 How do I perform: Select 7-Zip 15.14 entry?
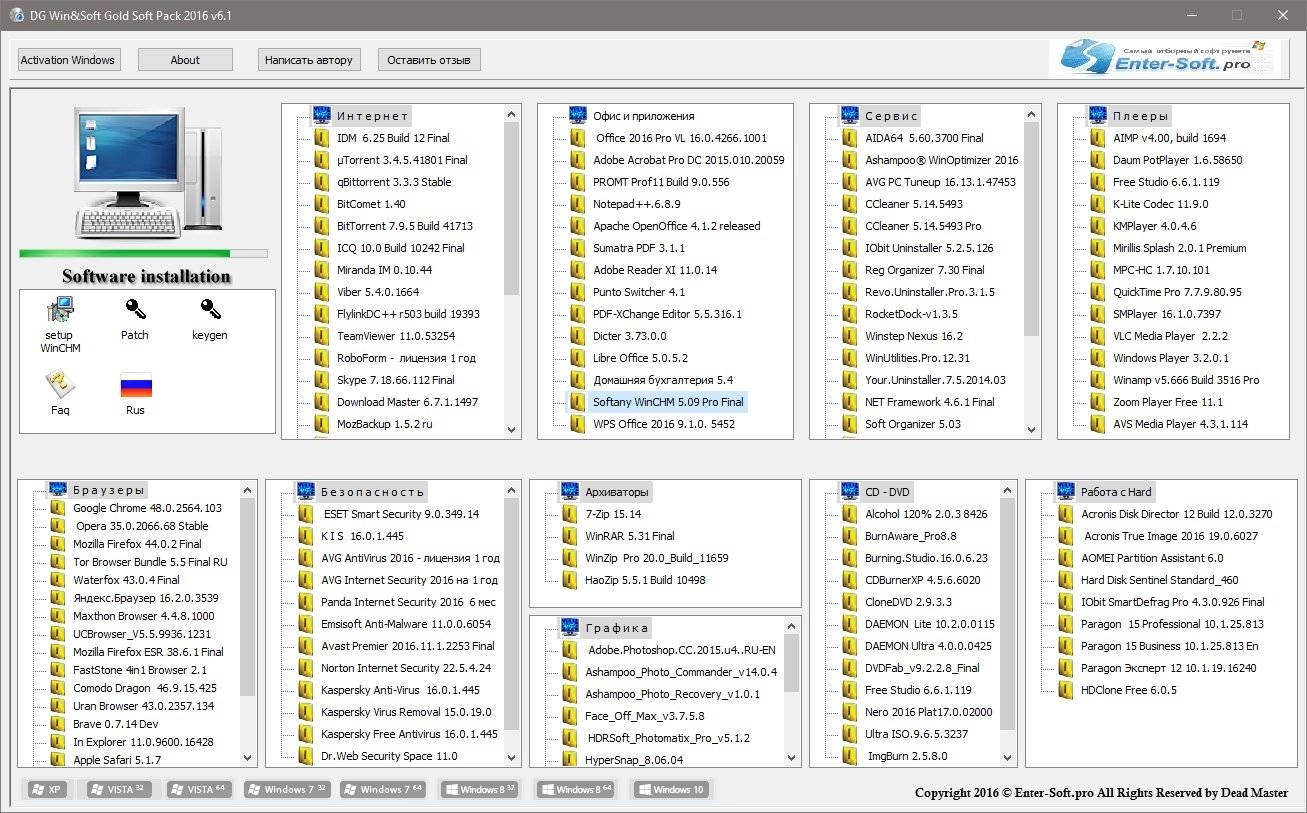pyautogui.click(x=613, y=514)
